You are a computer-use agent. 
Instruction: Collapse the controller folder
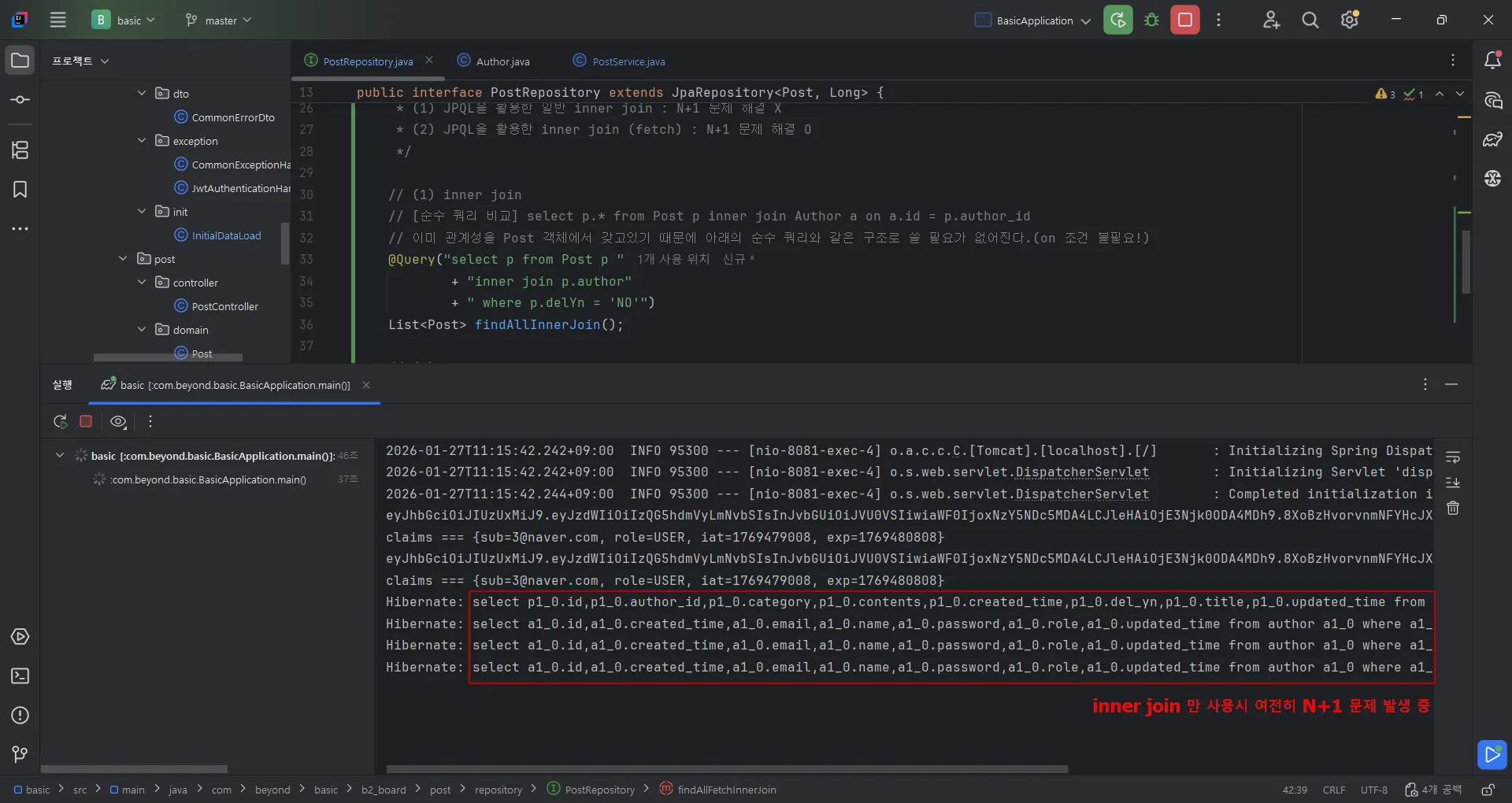tap(142, 282)
